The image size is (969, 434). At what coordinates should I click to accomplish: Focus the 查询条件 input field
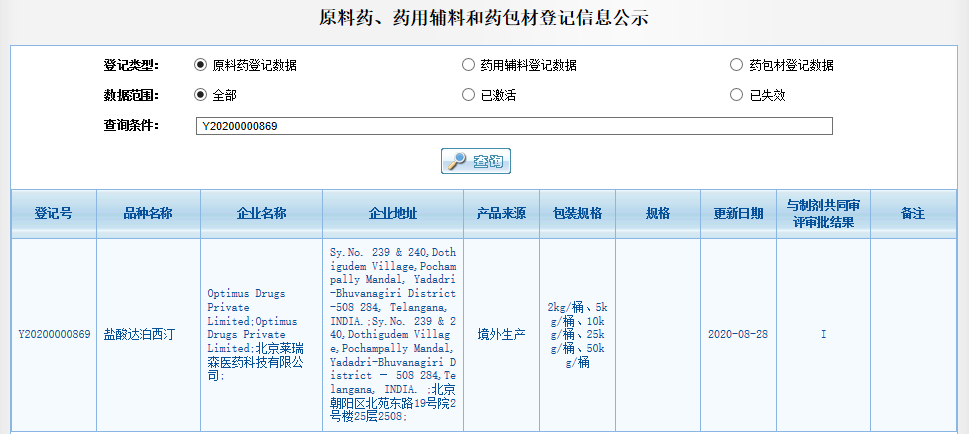point(514,126)
